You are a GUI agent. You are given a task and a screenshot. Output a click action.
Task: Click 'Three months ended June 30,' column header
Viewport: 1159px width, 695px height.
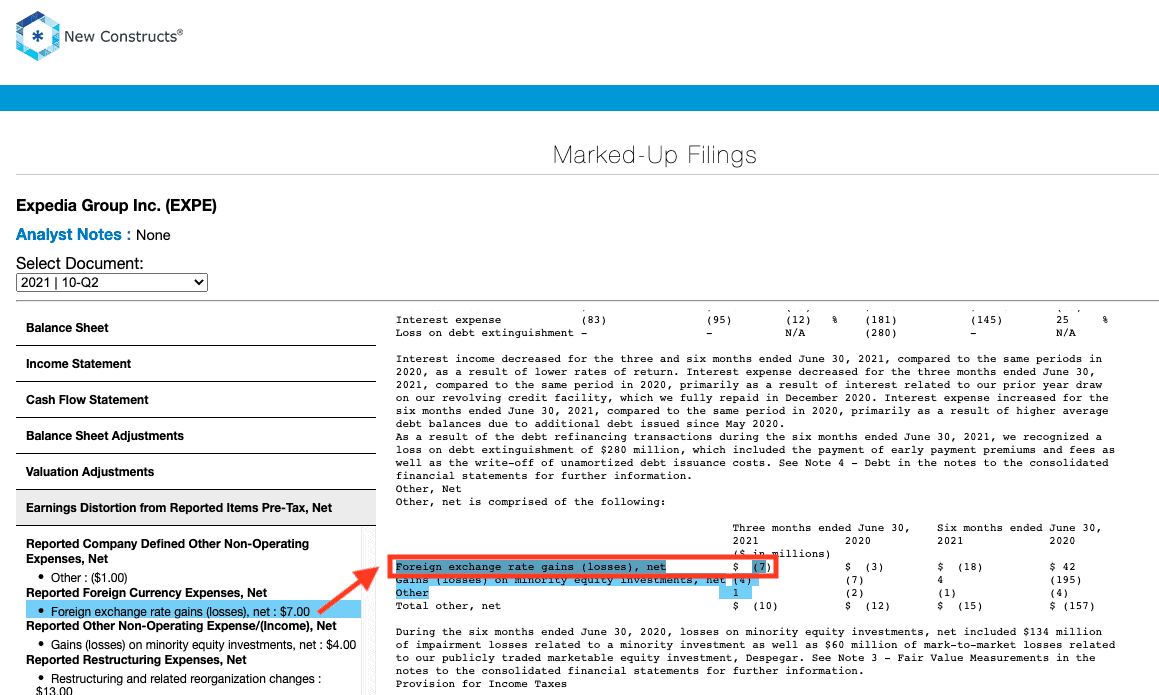[820, 528]
